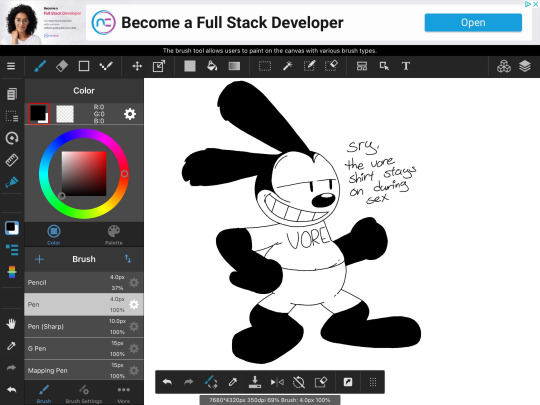Open the selection menu icon in sidebar

tap(12, 116)
